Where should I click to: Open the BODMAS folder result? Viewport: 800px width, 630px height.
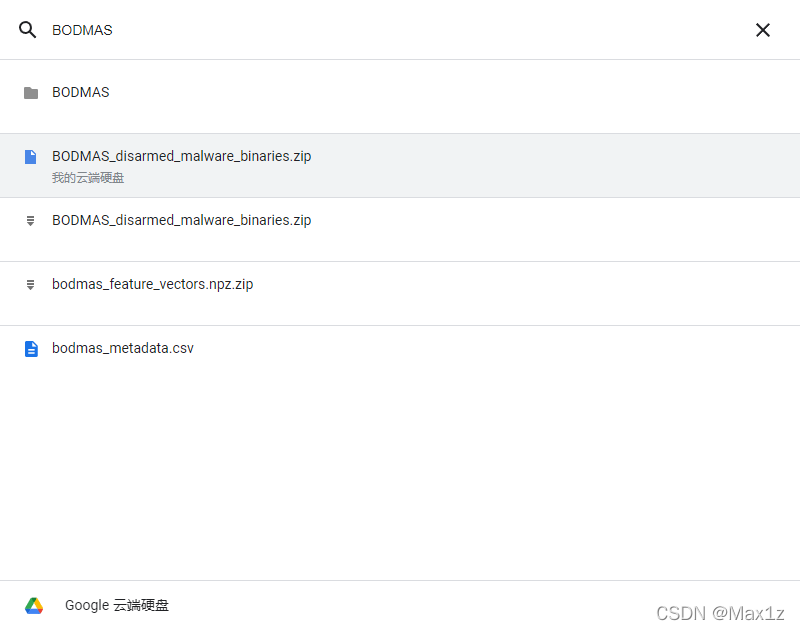pyautogui.click(x=400, y=97)
